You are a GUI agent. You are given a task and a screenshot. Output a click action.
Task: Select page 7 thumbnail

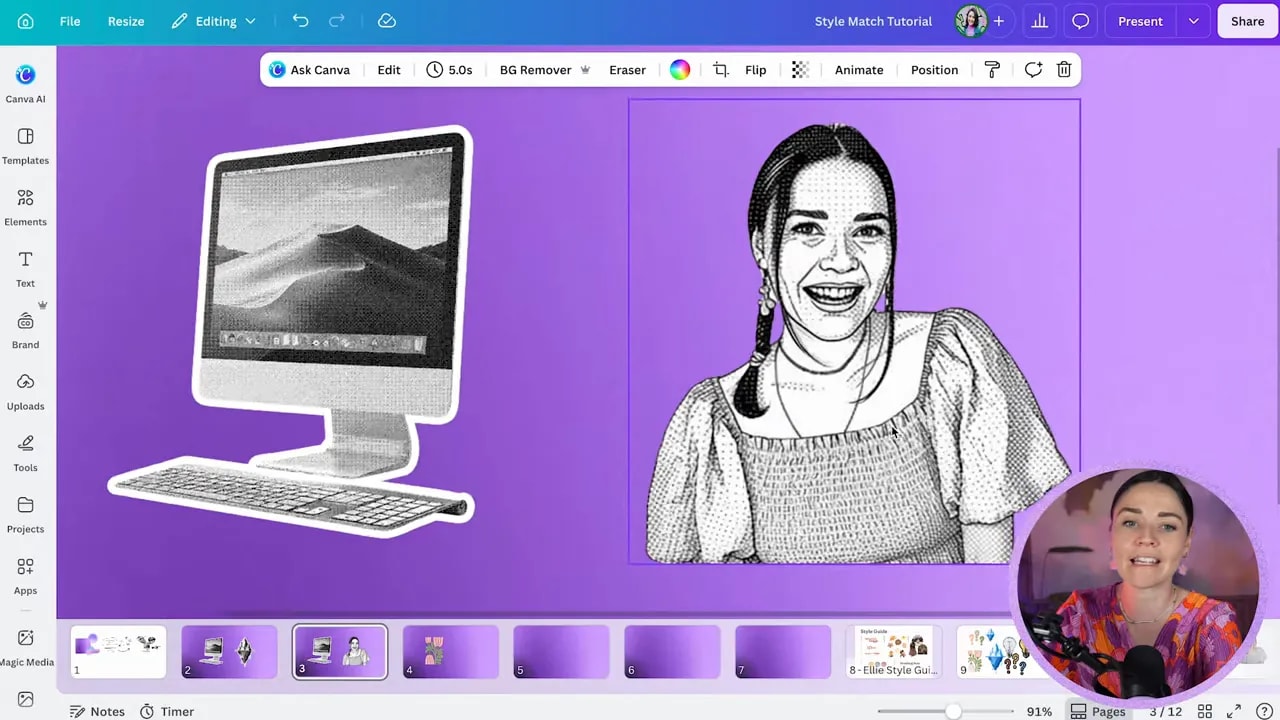[783, 652]
